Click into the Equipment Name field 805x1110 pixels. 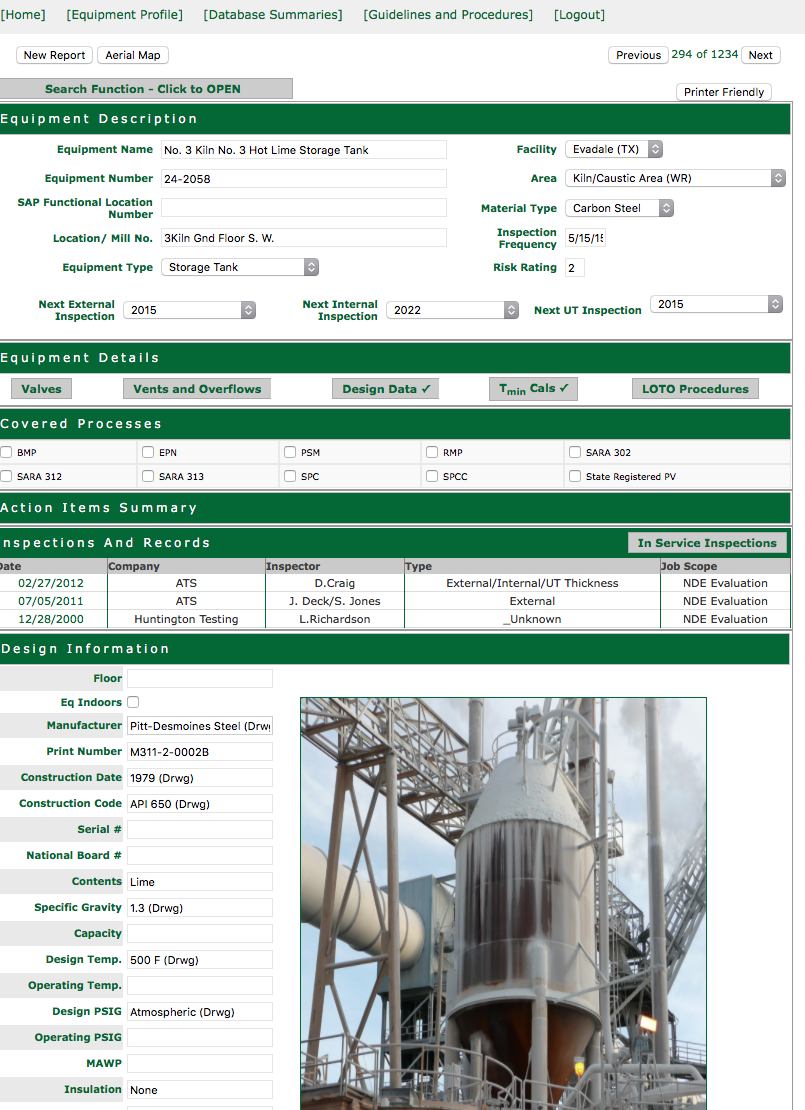point(303,150)
